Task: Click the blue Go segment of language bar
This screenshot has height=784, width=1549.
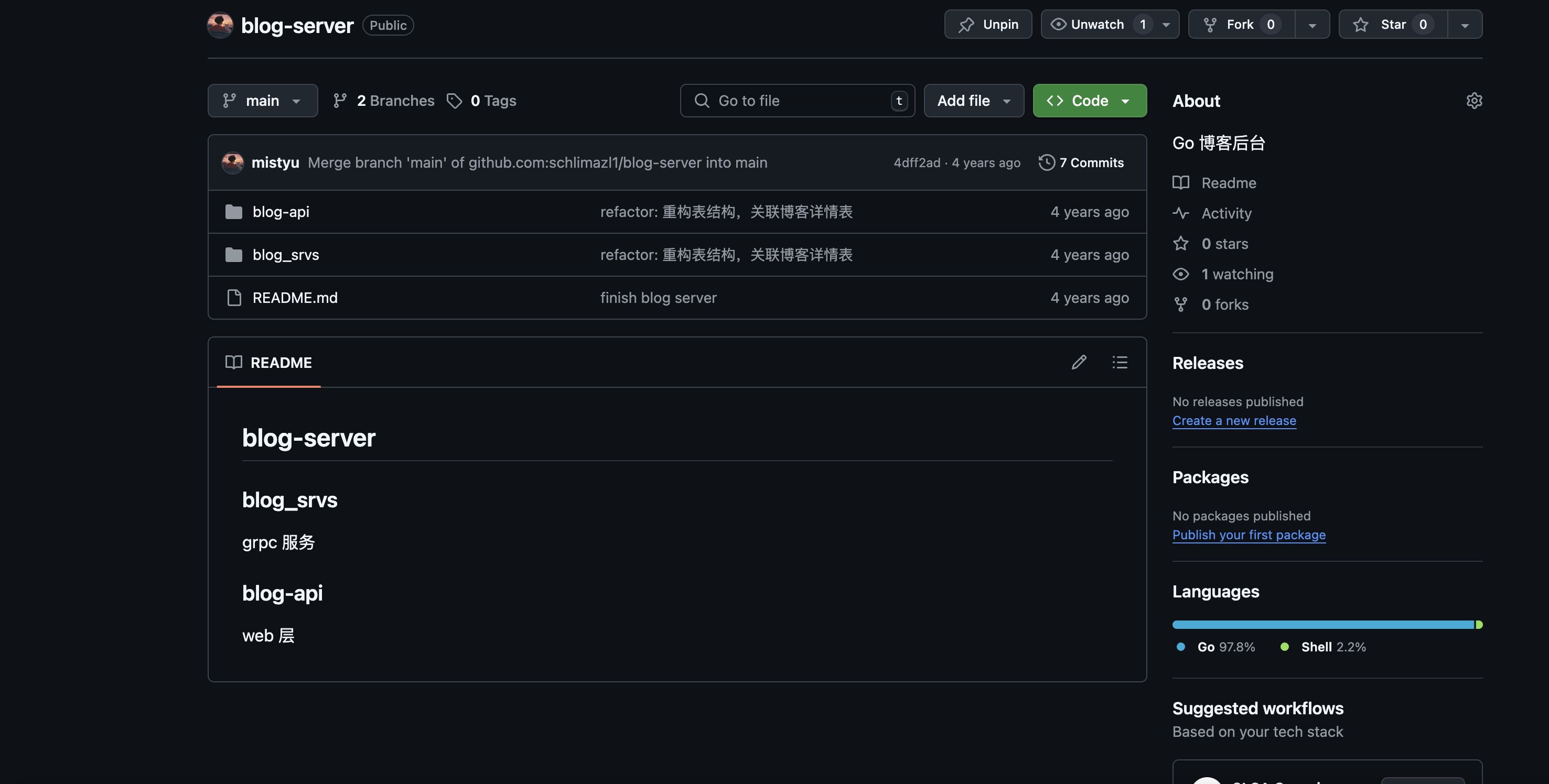Action: [1323, 625]
